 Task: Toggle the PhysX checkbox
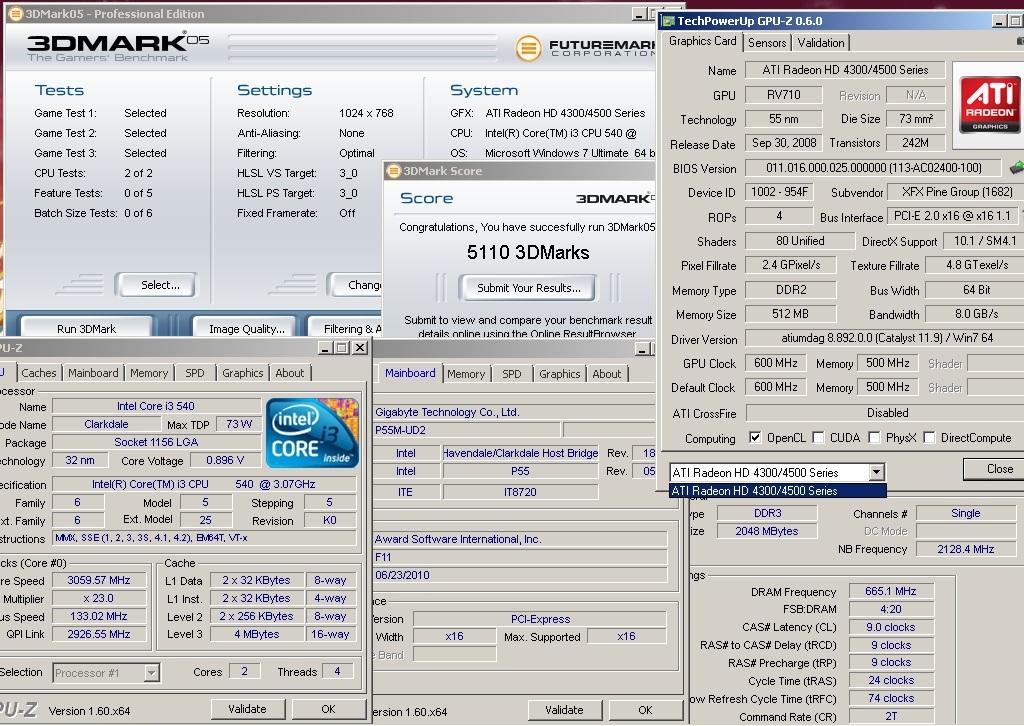(x=874, y=437)
